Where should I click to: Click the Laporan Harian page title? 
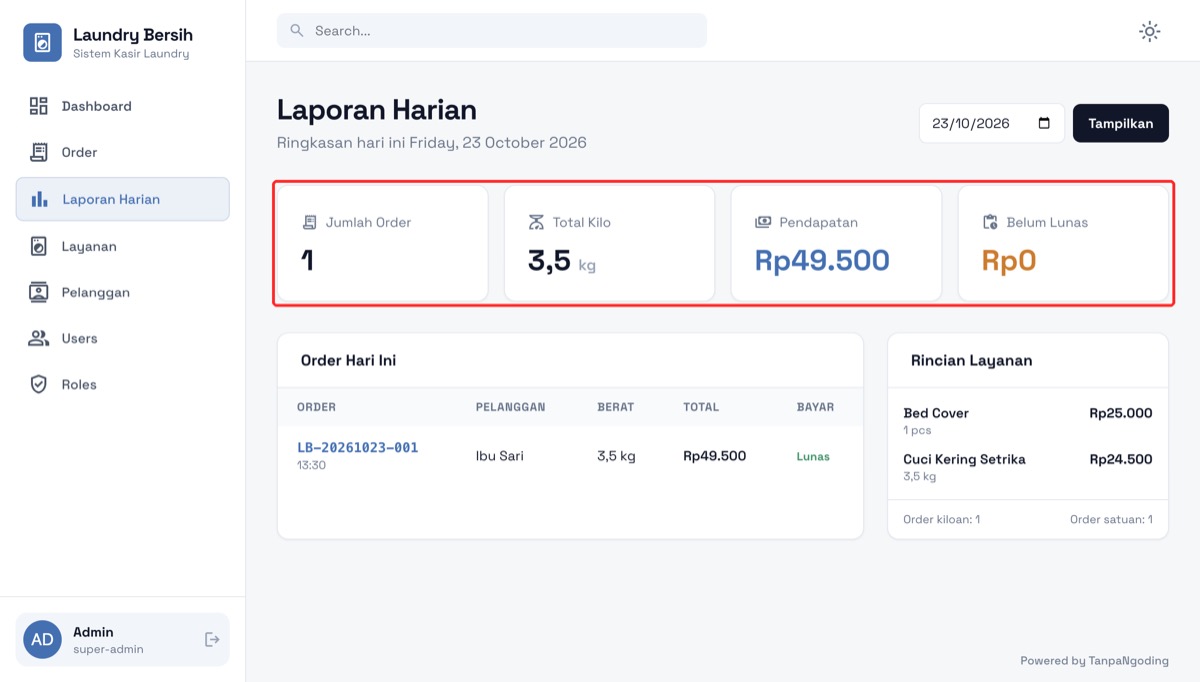pos(377,110)
